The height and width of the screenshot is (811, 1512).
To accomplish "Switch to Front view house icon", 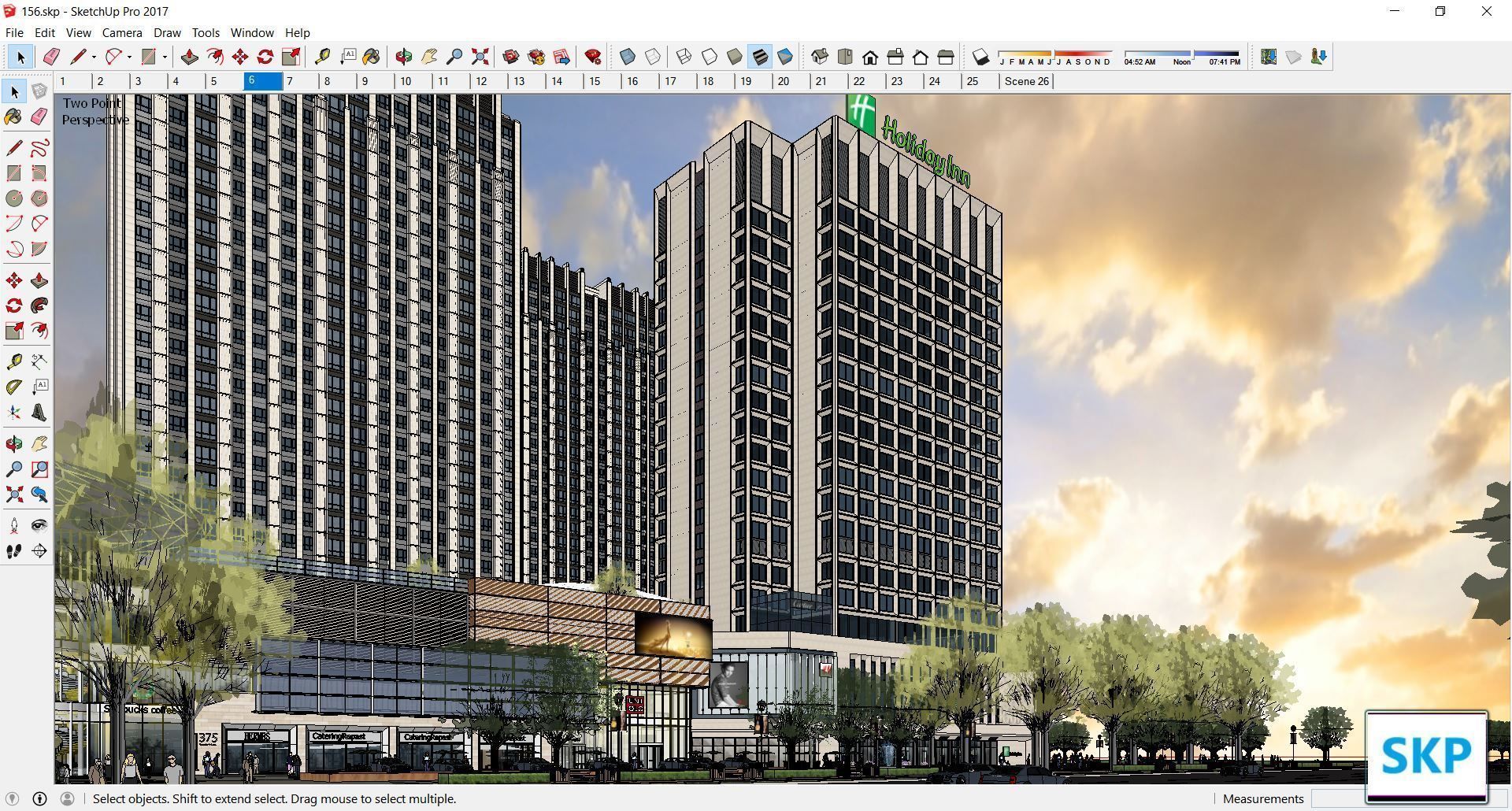I will coord(870,57).
